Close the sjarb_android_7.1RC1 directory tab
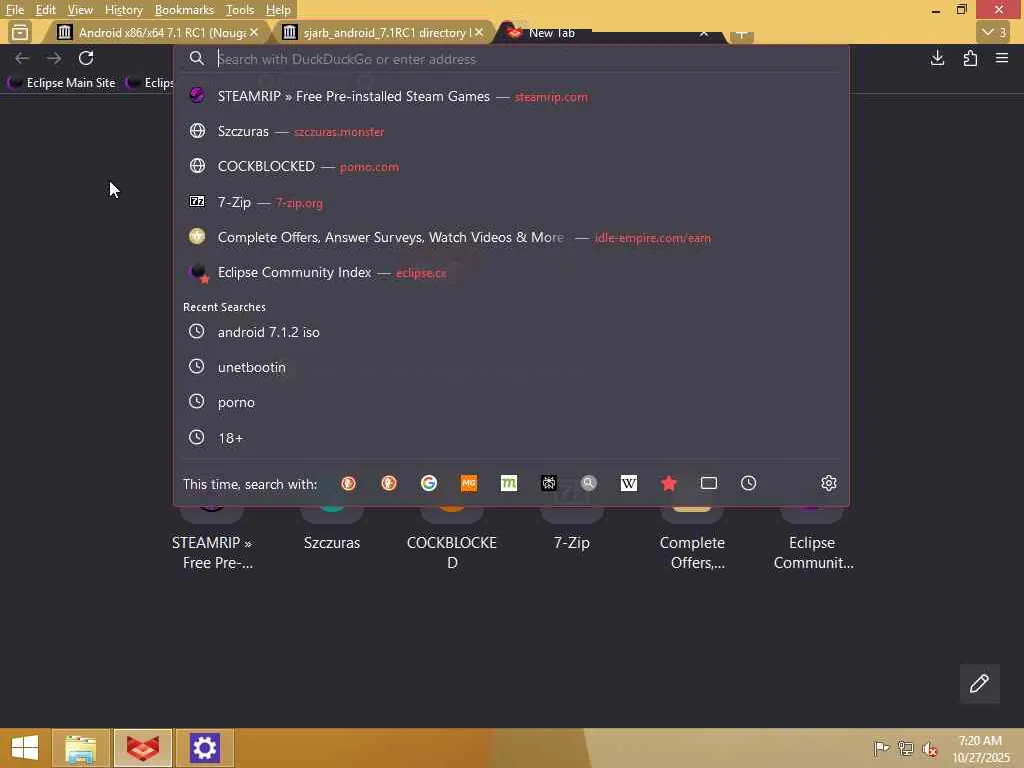 click(x=479, y=32)
